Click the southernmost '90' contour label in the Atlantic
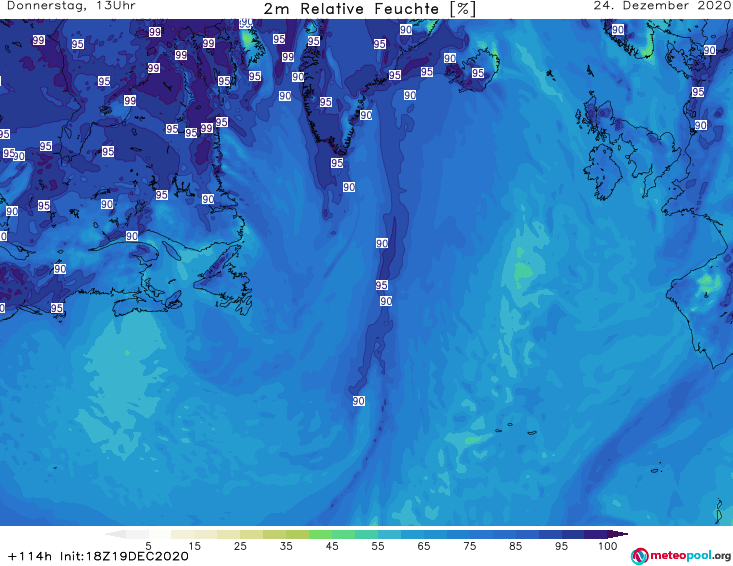The width and height of the screenshot is (733, 566). point(359,401)
